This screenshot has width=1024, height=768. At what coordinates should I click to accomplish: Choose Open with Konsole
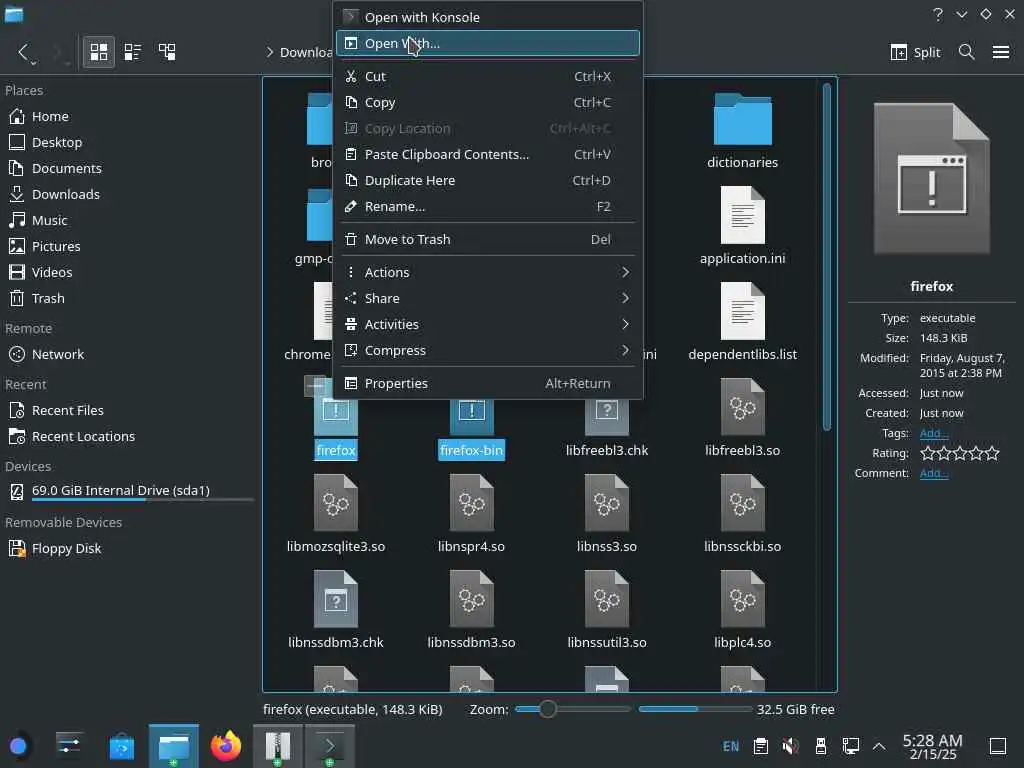(x=487, y=18)
